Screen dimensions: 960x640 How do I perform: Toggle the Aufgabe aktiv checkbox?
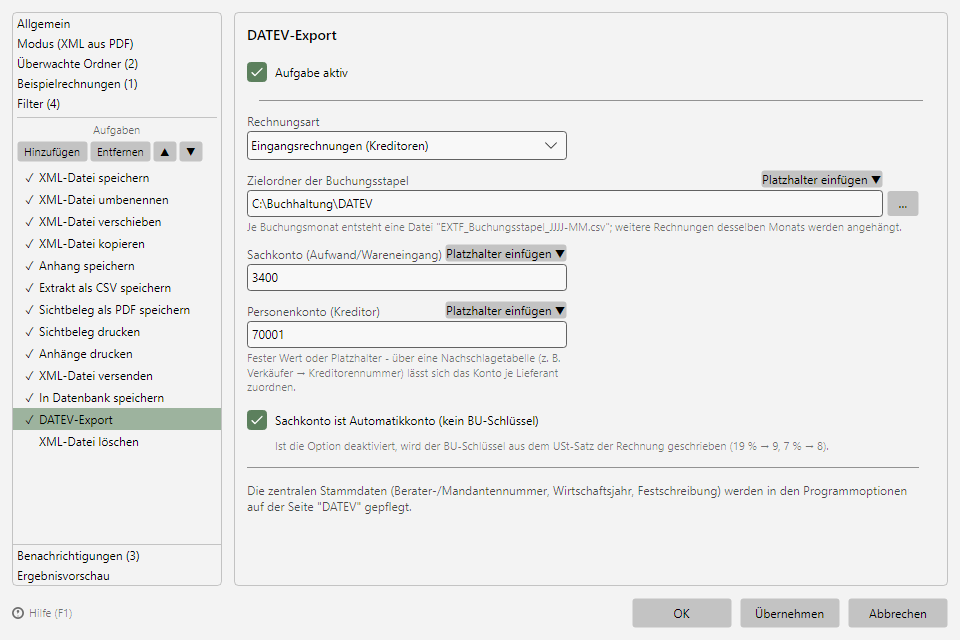pos(257,72)
